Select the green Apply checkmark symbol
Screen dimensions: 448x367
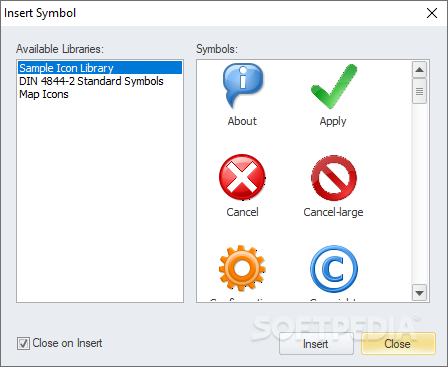[334, 87]
